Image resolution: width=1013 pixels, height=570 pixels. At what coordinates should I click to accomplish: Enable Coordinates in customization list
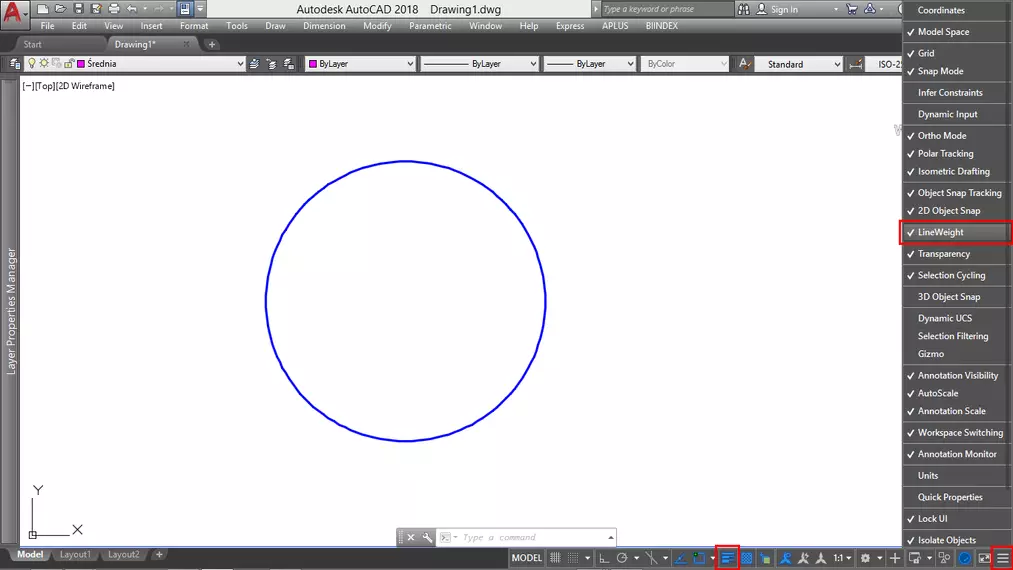[956, 10]
